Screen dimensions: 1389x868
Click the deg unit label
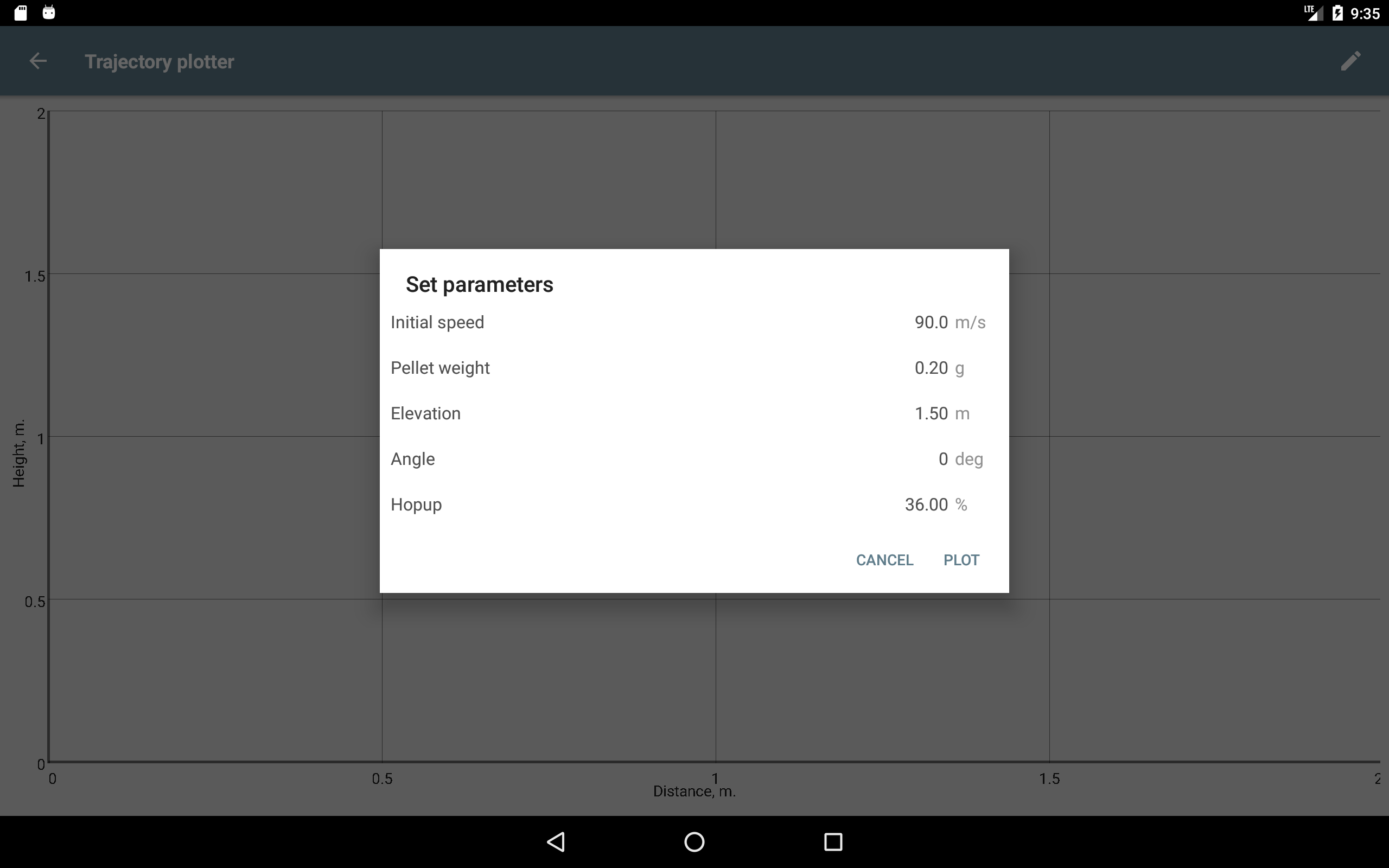969,459
